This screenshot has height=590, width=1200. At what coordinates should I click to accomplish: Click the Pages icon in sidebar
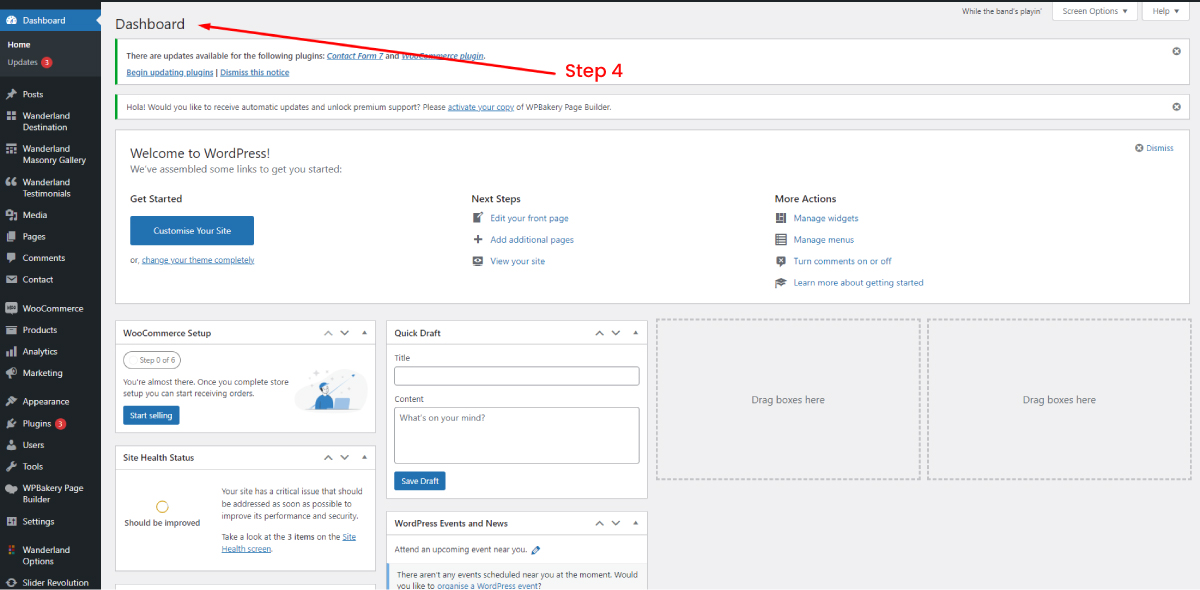(12, 237)
